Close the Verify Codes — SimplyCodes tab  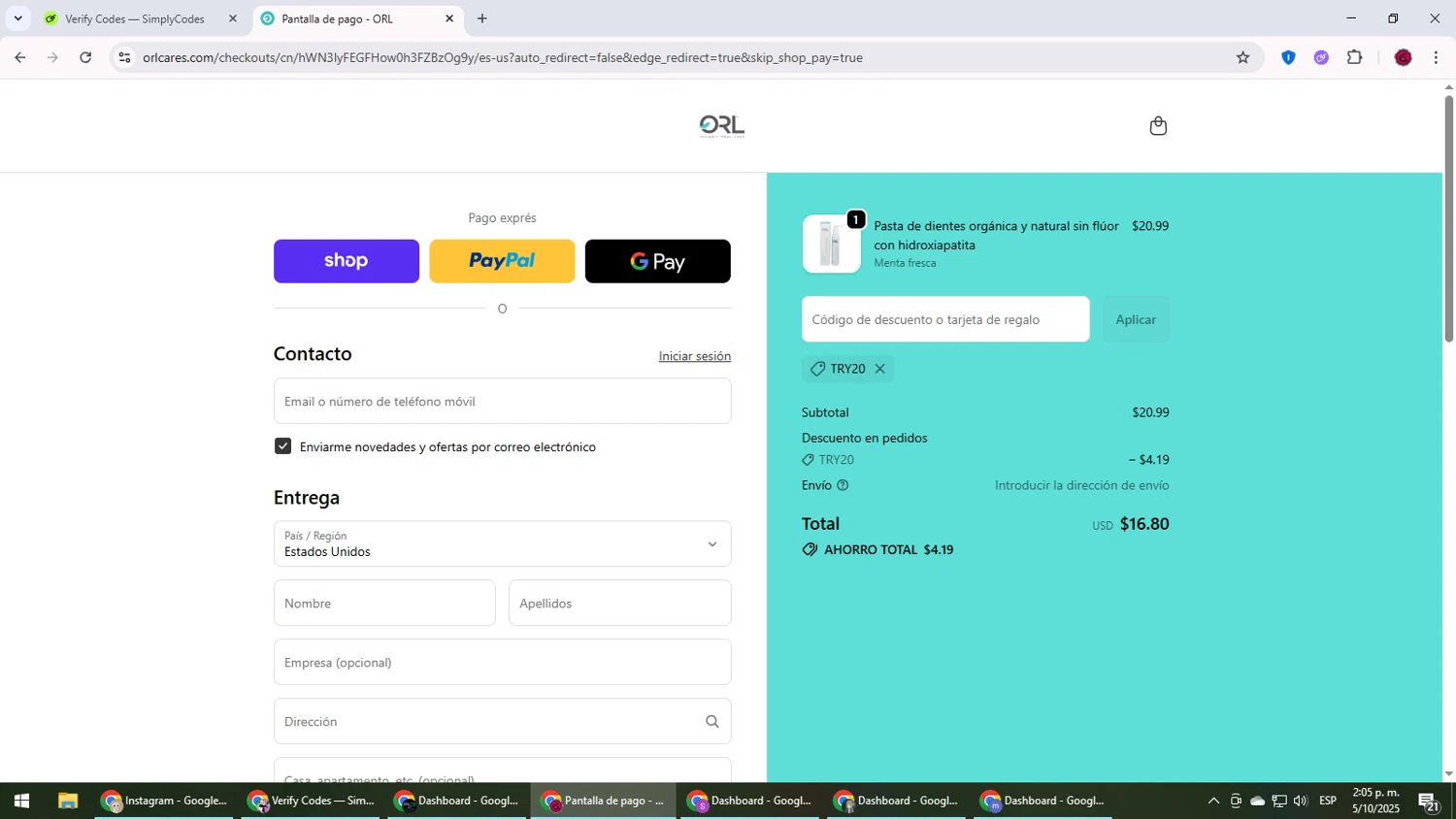[x=233, y=18]
